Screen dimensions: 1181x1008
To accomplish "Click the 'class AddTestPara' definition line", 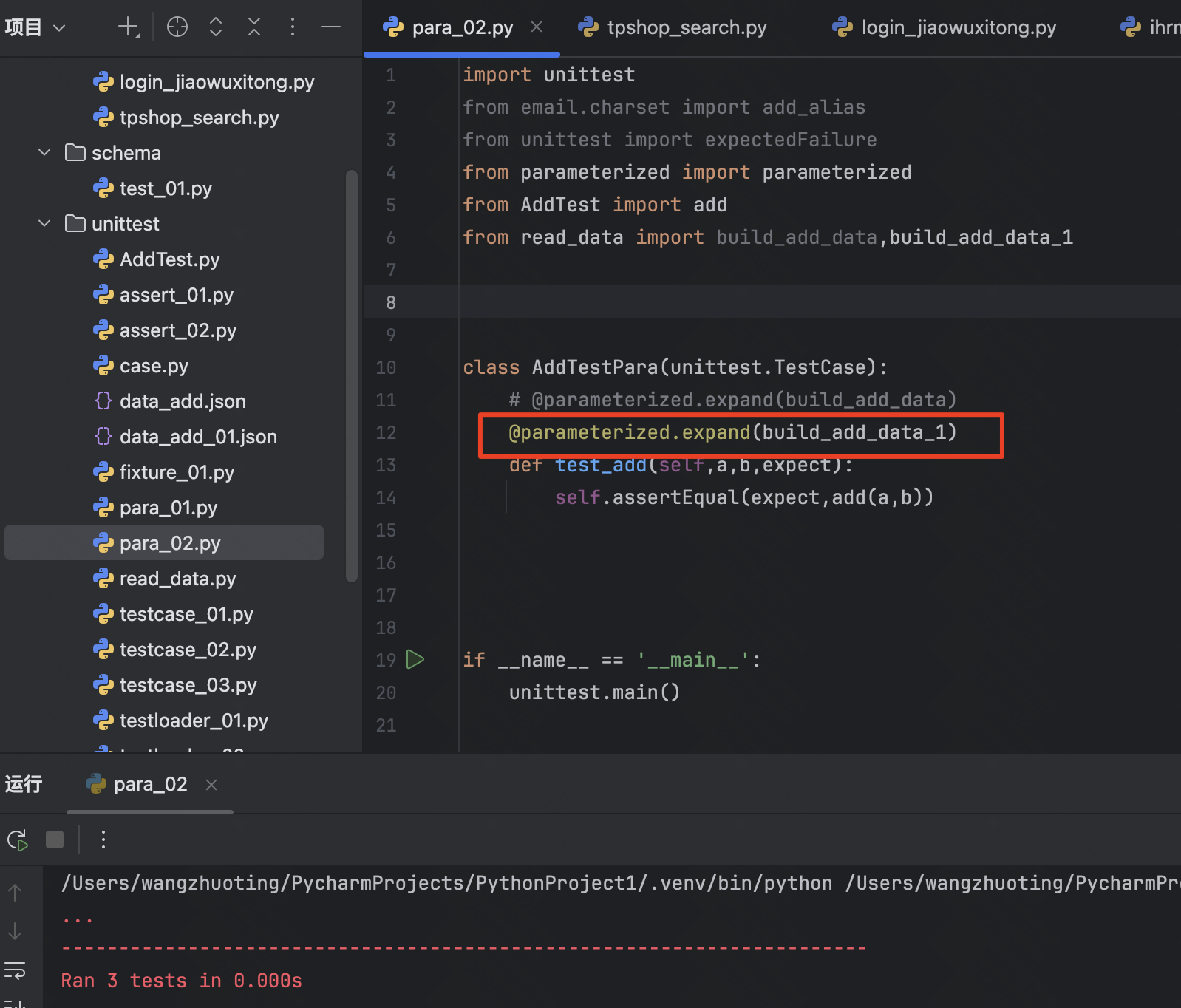I will 675,367.
